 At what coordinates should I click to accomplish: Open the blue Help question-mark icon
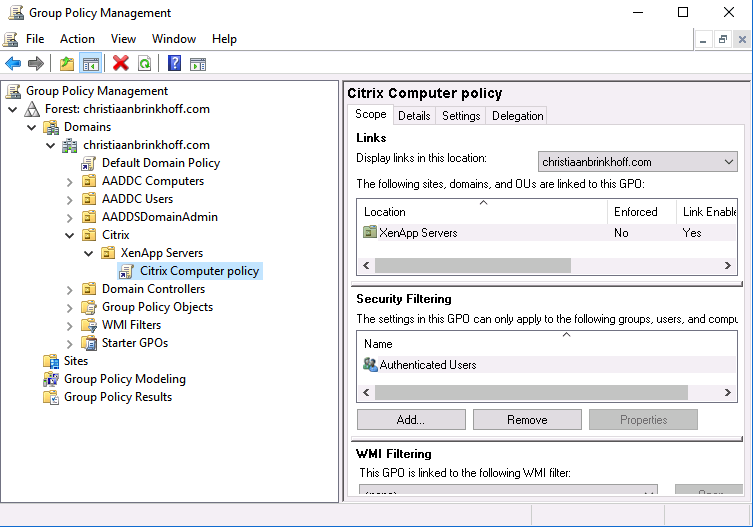tap(174, 63)
